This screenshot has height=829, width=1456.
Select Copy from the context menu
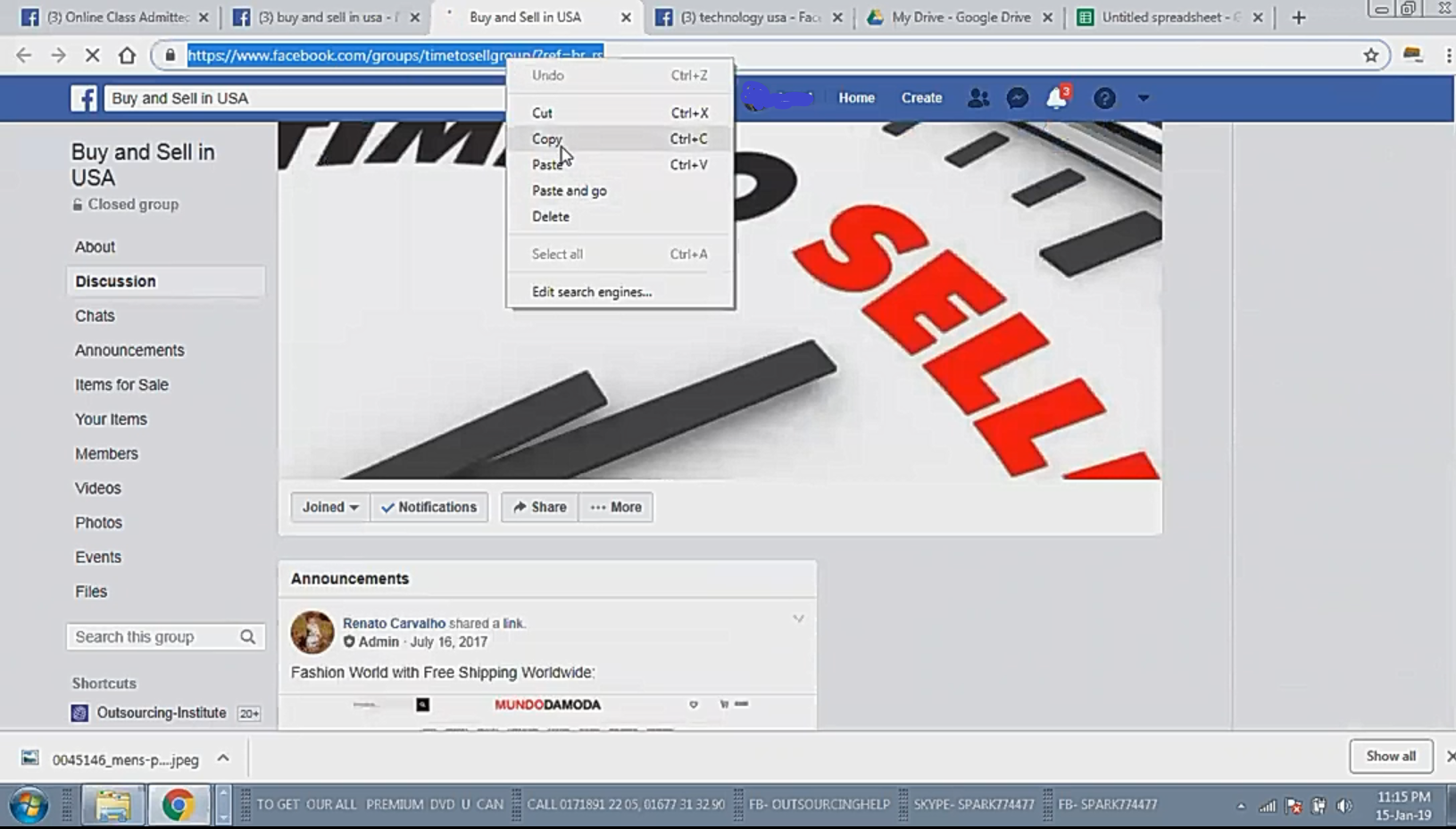point(547,139)
